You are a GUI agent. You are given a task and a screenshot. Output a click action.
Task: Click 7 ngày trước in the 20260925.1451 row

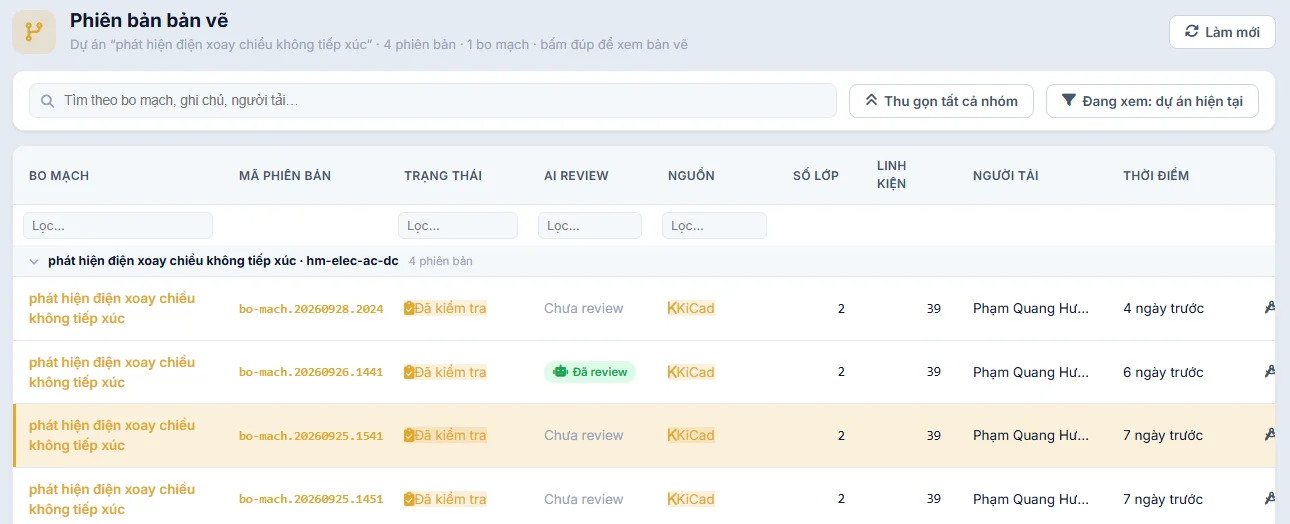[x=1163, y=499]
